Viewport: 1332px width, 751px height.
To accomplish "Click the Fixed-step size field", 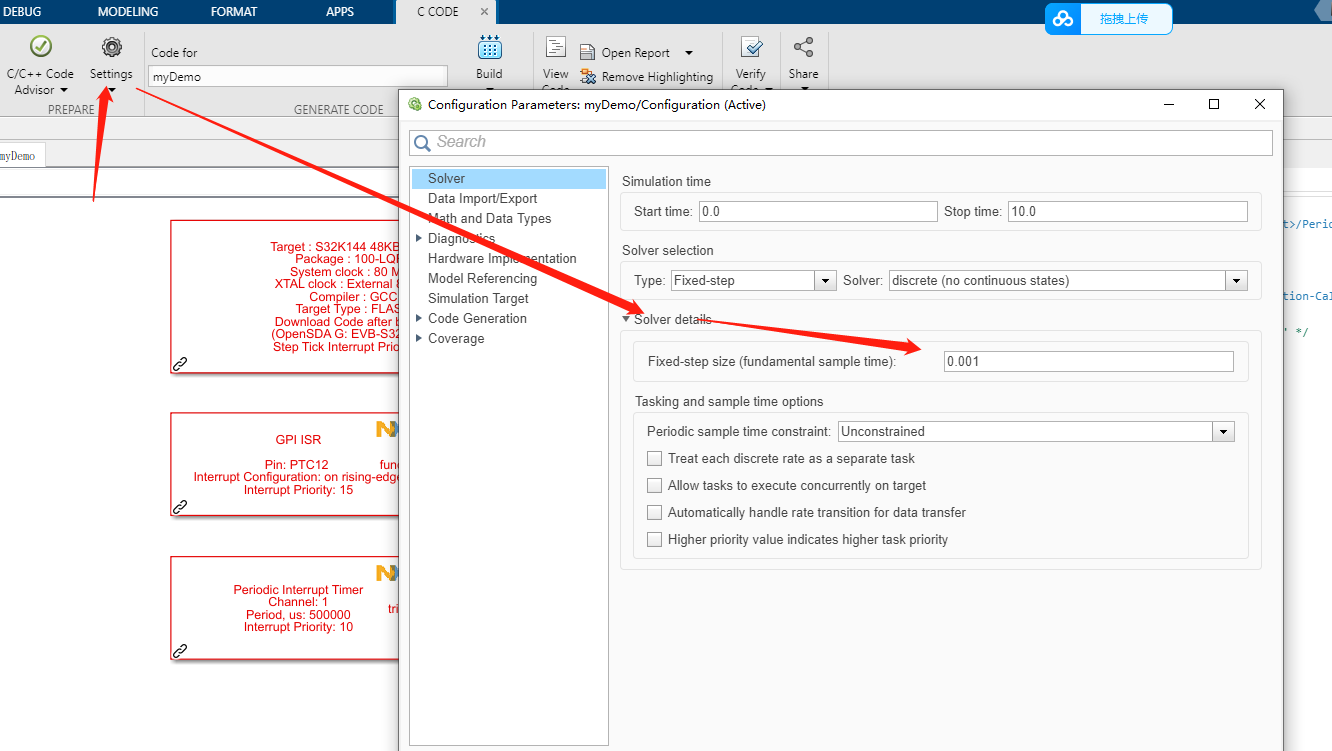I will coord(1089,361).
